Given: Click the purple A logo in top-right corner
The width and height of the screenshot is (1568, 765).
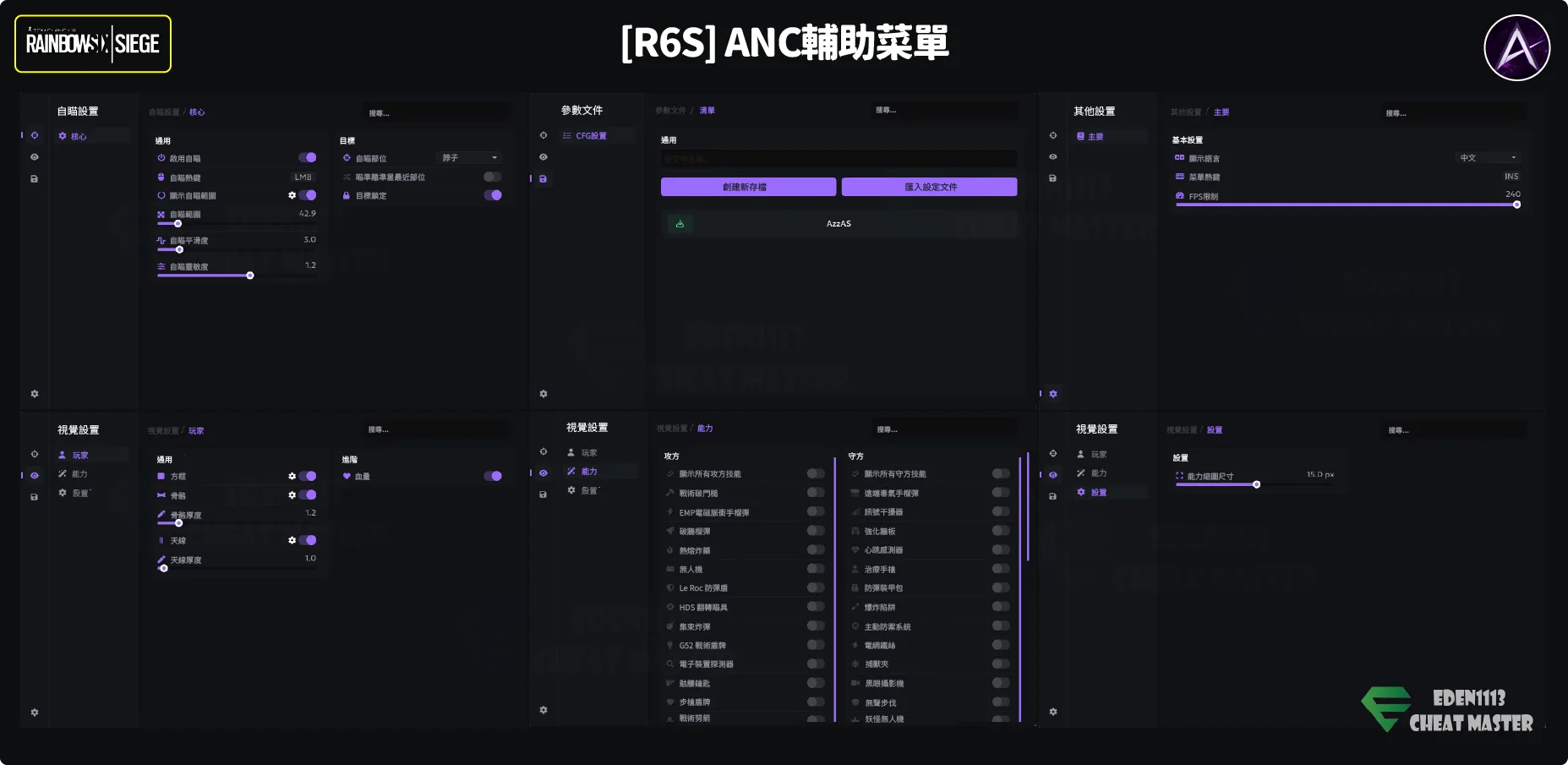Looking at the screenshot, I should 1516,48.
